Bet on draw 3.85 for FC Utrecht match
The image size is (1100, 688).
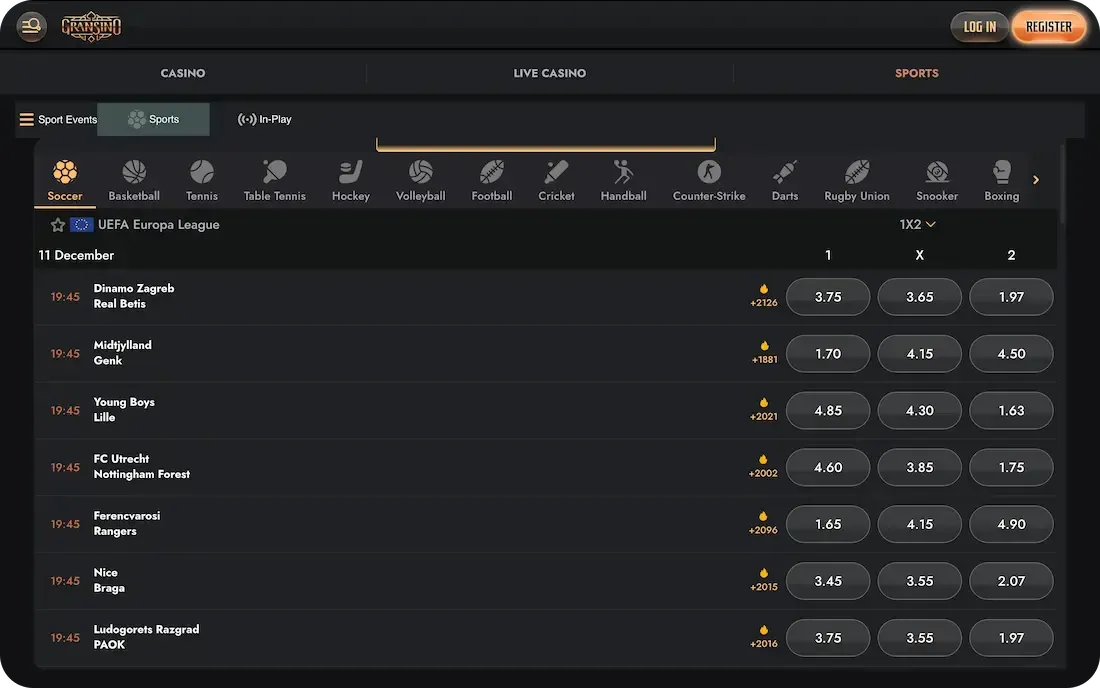coord(919,467)
